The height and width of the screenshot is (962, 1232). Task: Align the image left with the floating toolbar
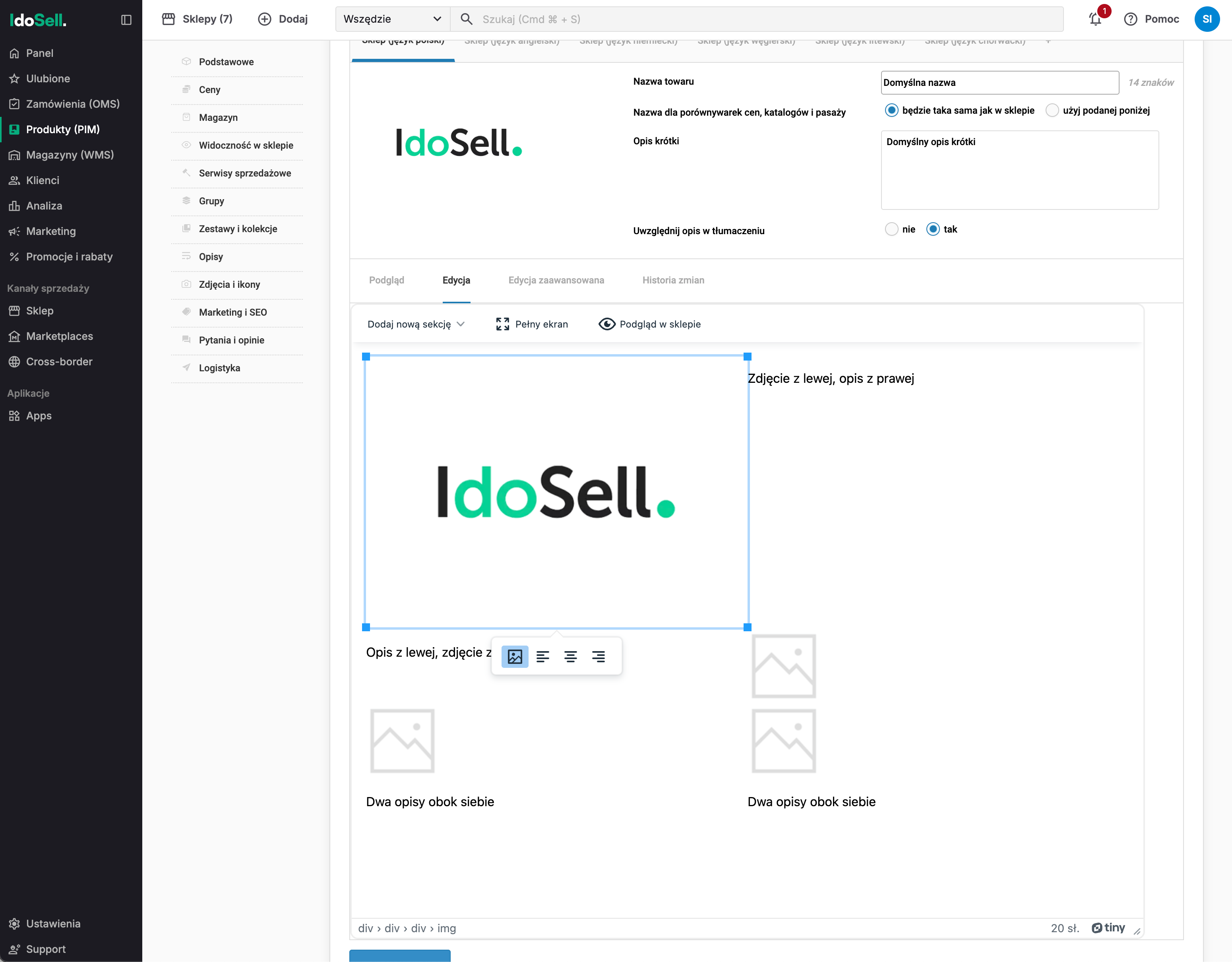[542, 656]
